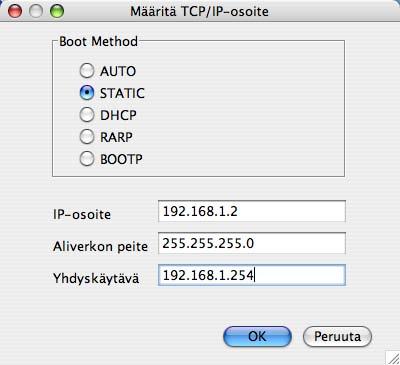400x365 pixels.
Task: Click the Aliverkon peite label
Action: pos(100,246)
